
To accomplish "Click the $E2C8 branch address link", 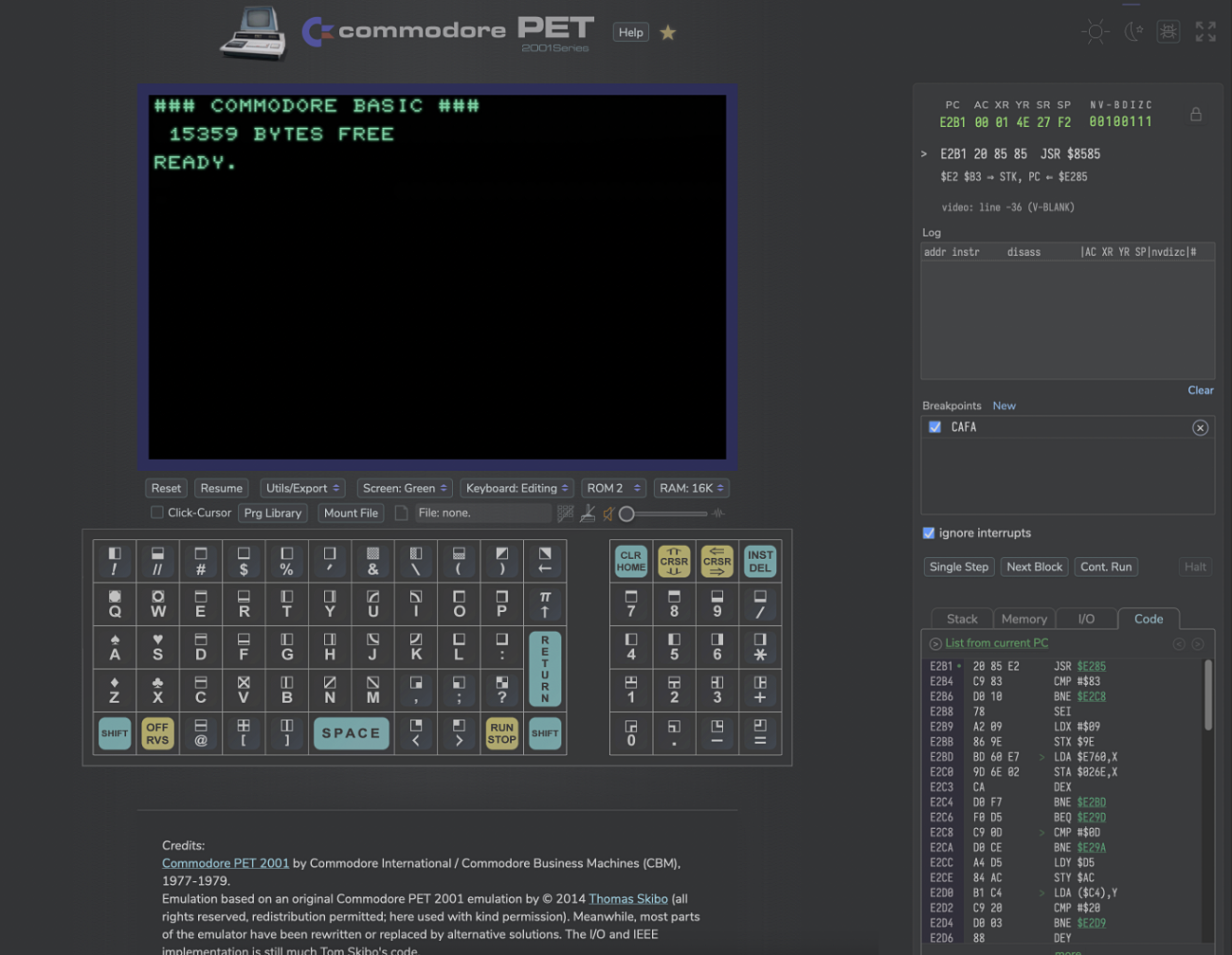I will coord(1091,696).
